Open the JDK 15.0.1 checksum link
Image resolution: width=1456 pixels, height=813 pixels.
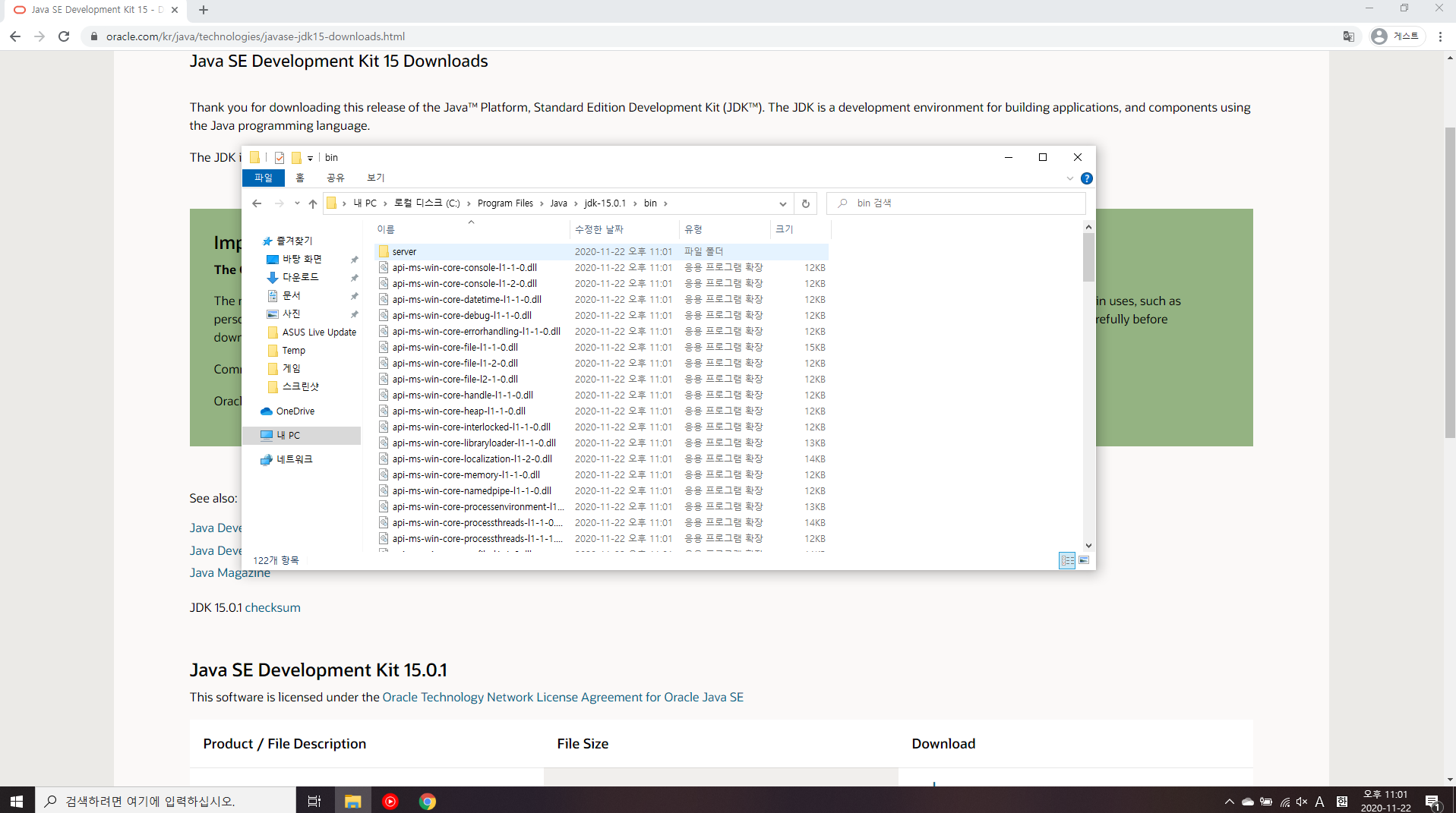272,607
